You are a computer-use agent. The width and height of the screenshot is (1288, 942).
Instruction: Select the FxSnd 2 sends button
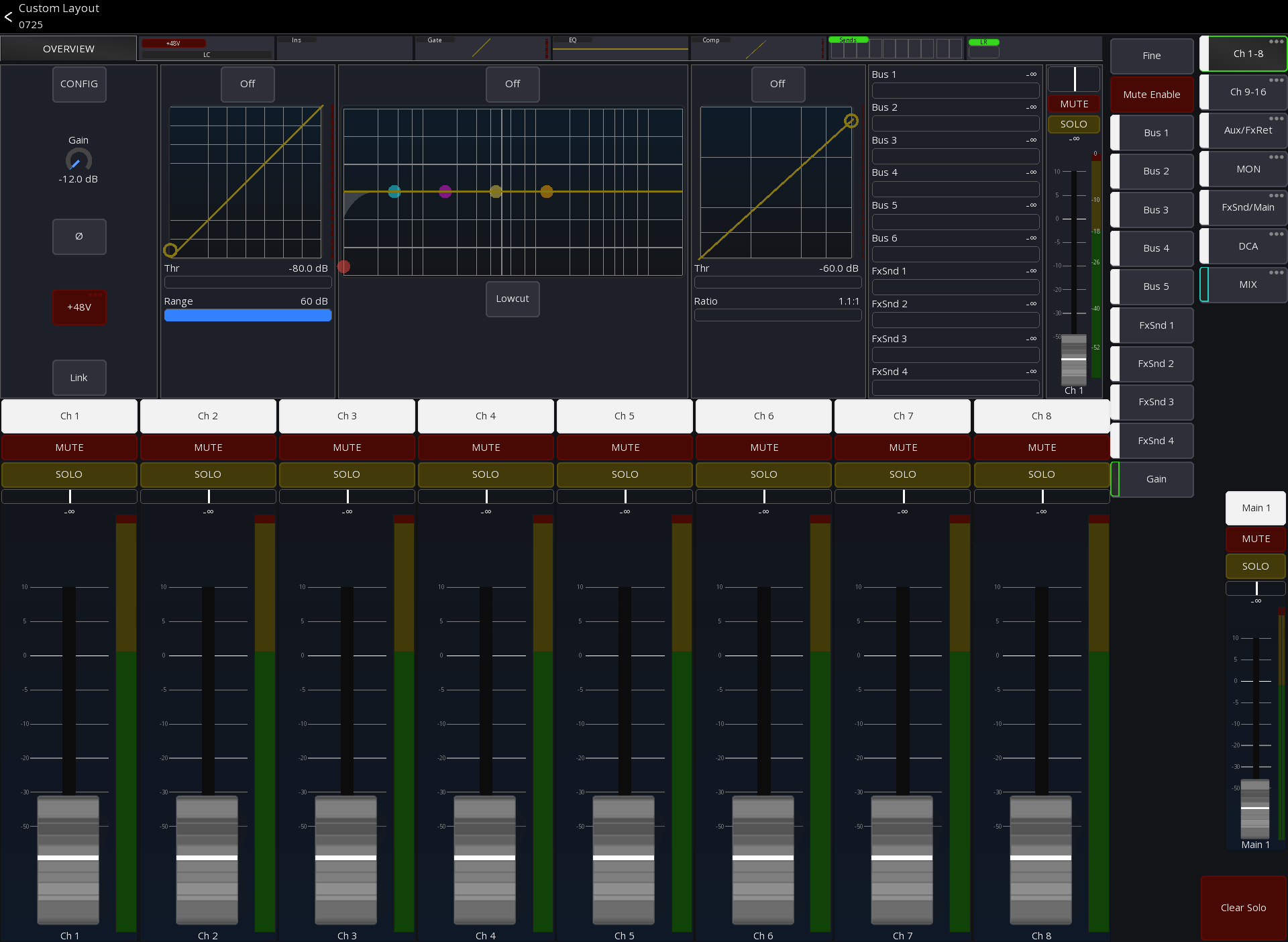1152,364
